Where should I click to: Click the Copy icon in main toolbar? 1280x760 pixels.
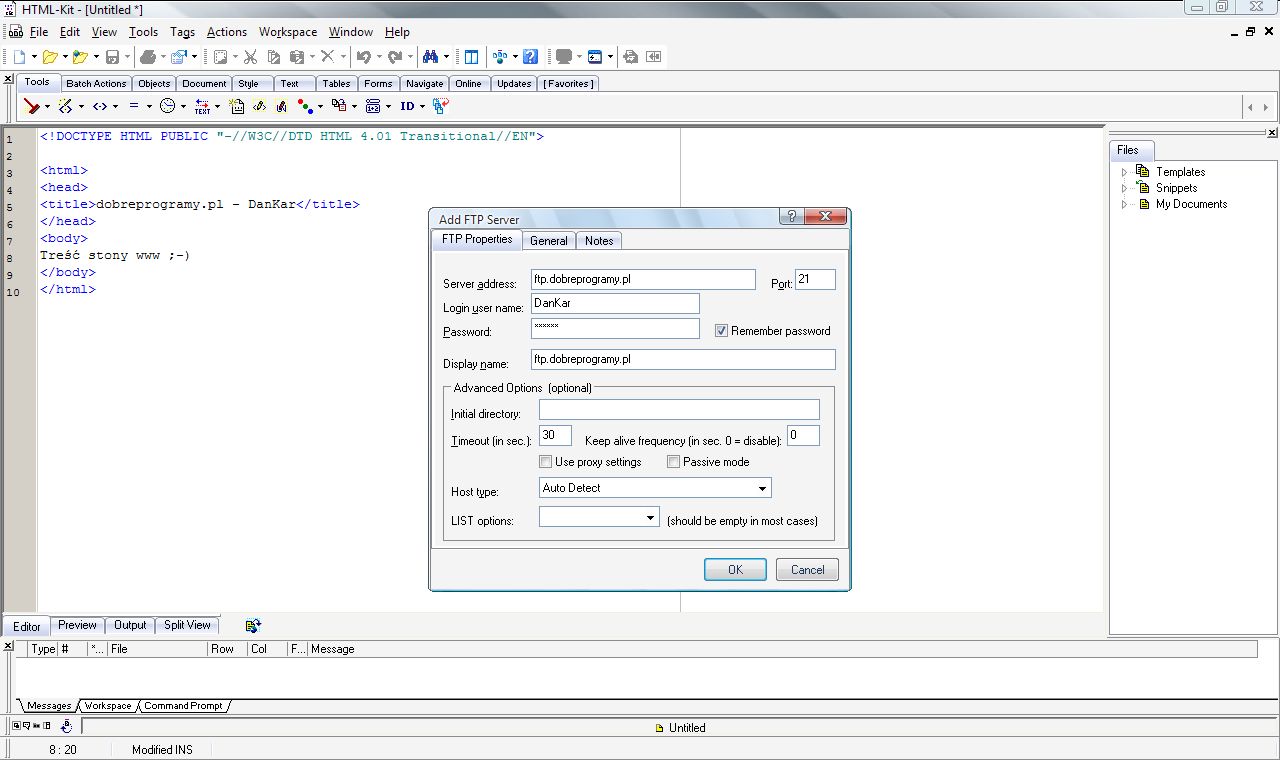coord(274,57)
